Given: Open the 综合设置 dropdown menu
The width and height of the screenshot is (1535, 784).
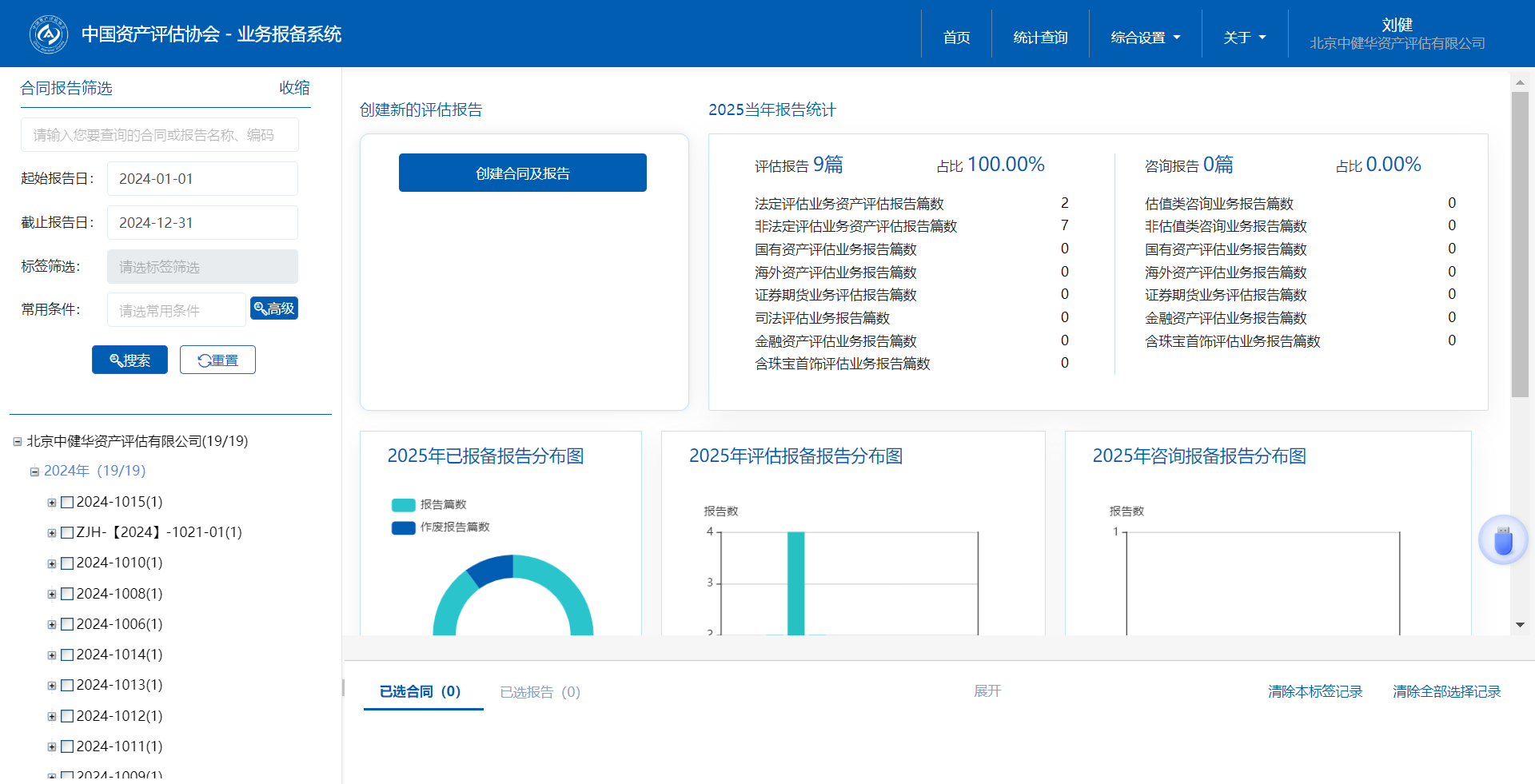Looking at the screenshot, I should [1145, 38].
